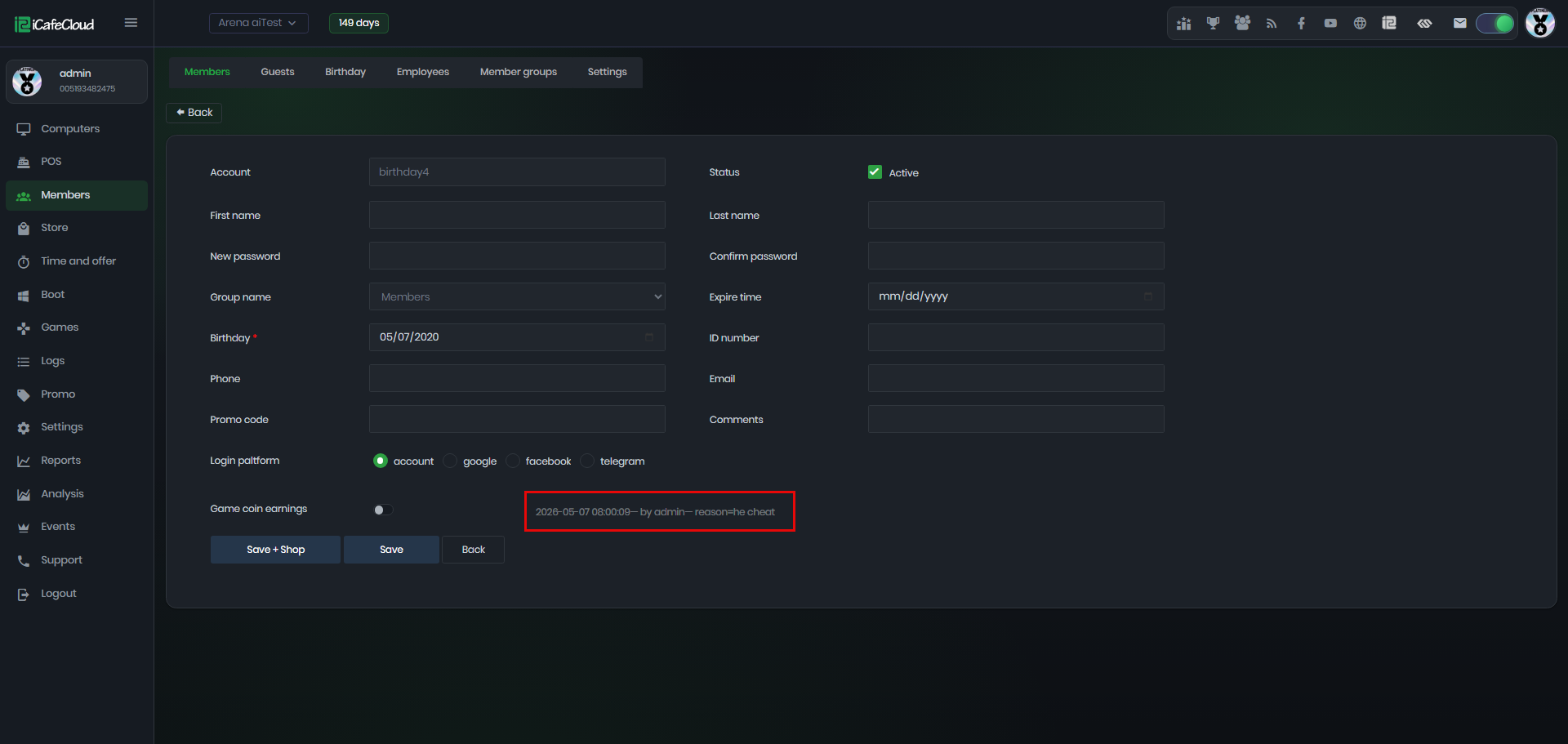Open the admin profile card

pos(77,82)
